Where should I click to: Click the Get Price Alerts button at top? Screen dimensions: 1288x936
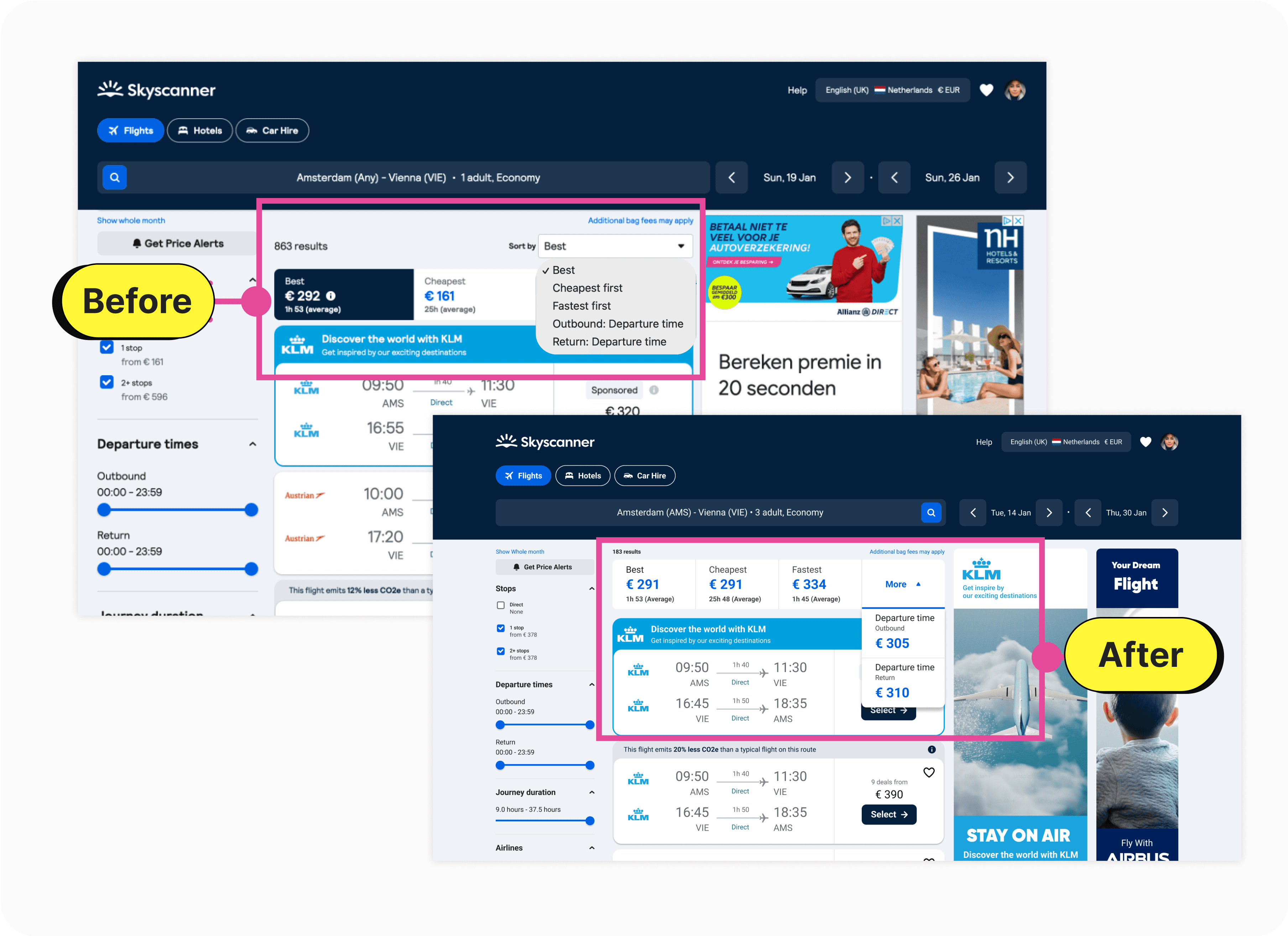[x=178, y=244]
